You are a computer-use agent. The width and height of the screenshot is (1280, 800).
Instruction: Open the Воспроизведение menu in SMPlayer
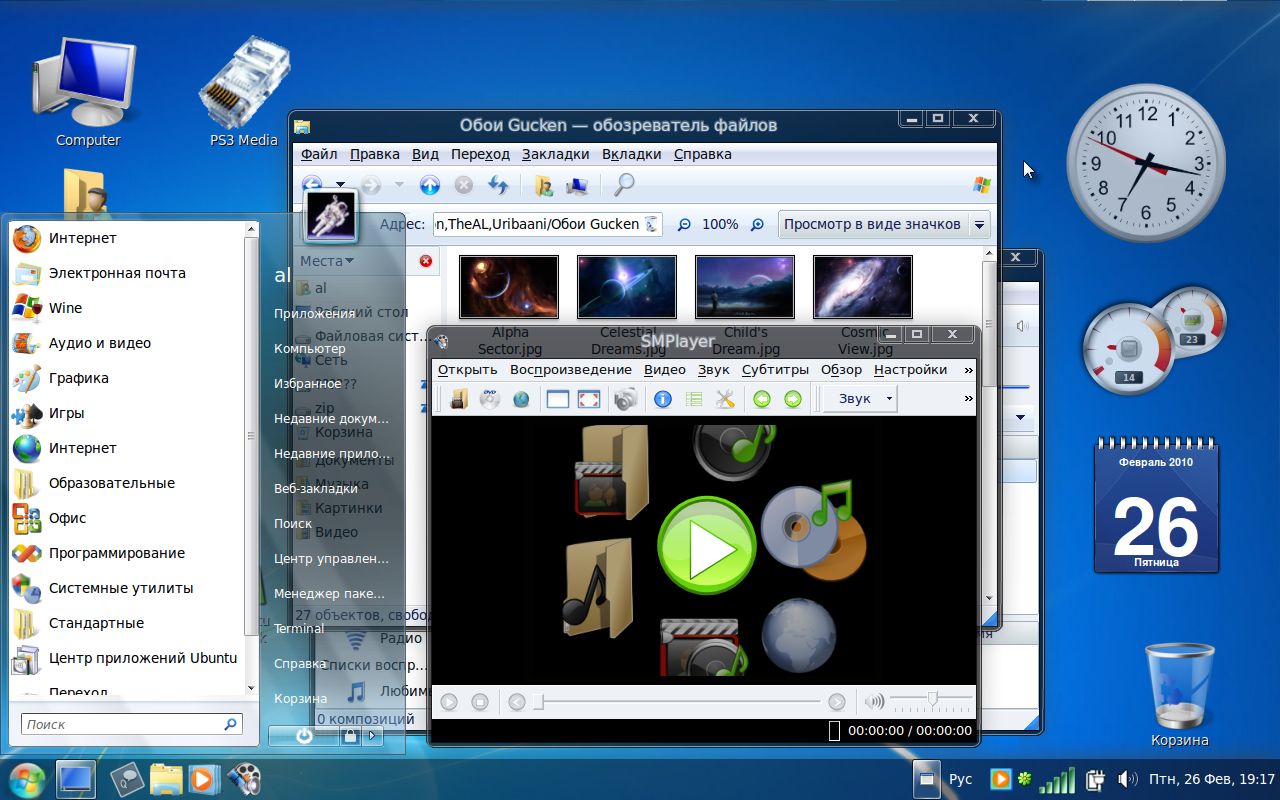tap(570, 370)
